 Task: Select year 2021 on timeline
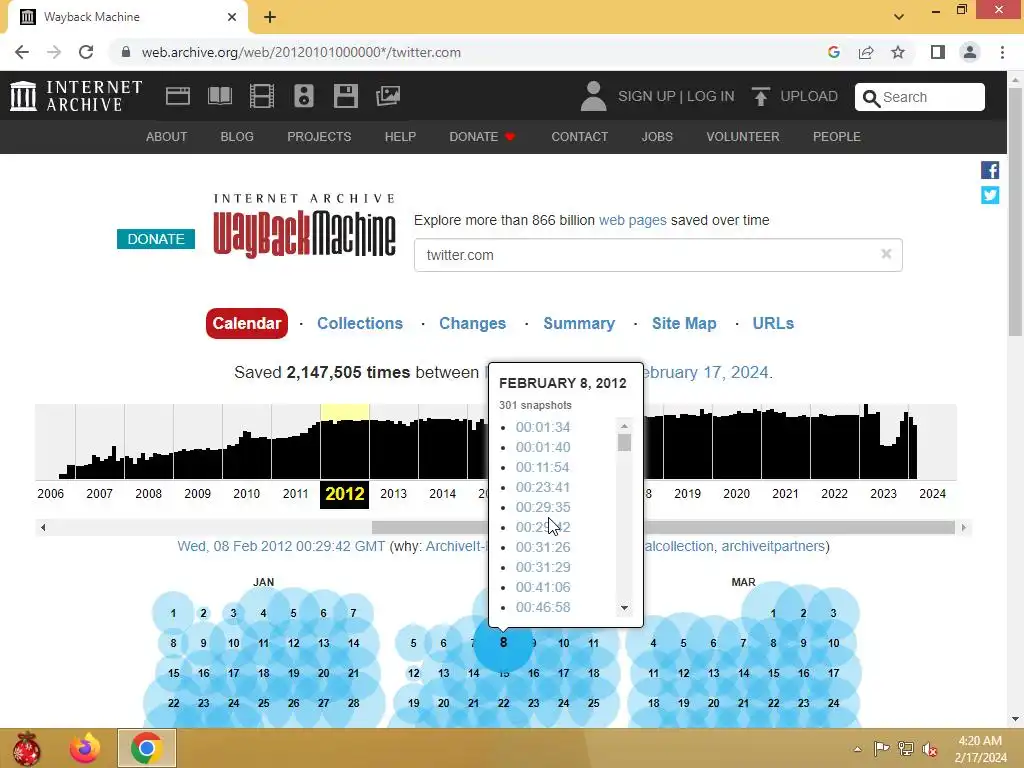tap(785, 494)
